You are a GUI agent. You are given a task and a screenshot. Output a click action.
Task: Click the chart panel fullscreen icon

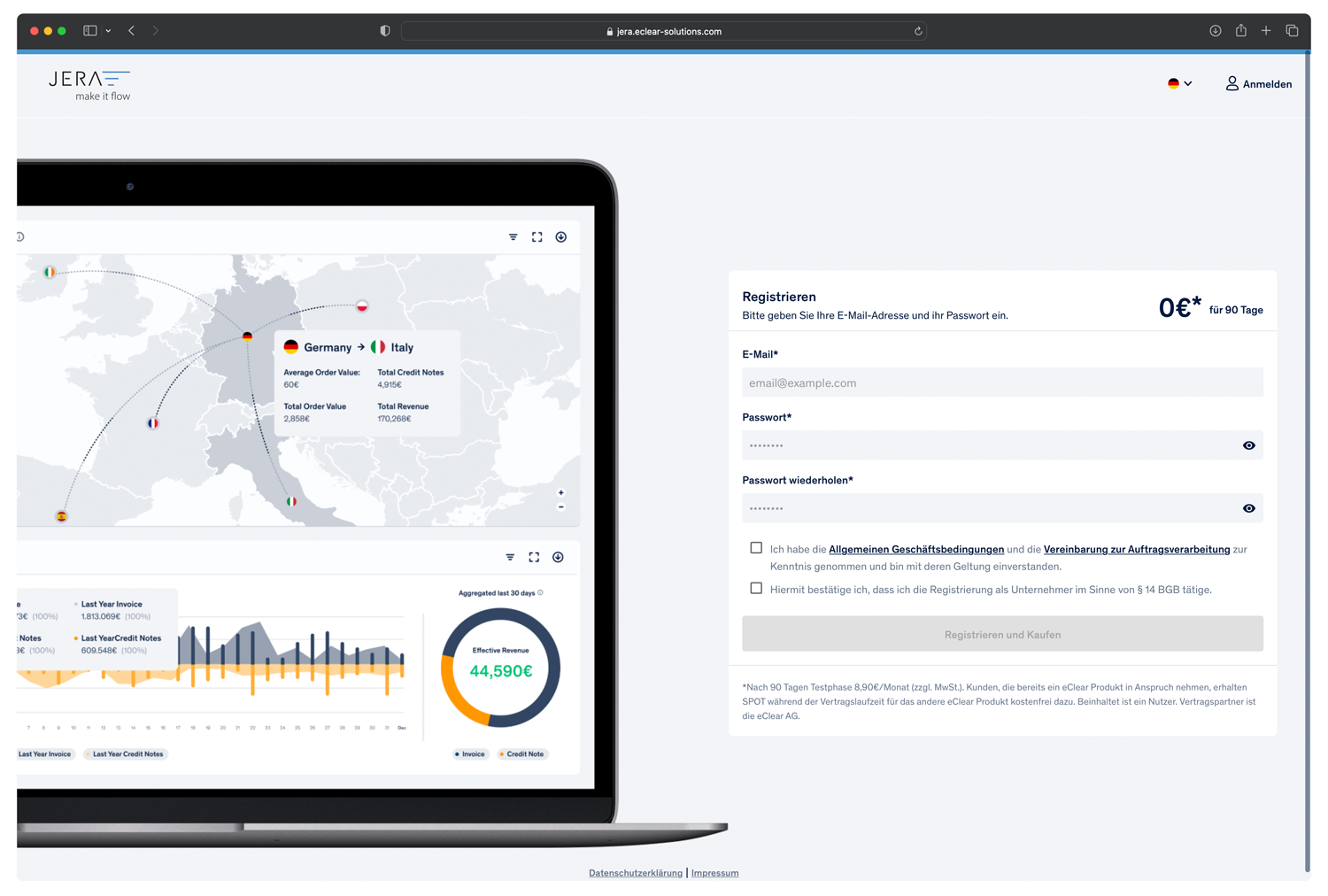click(x=534, y=557)
